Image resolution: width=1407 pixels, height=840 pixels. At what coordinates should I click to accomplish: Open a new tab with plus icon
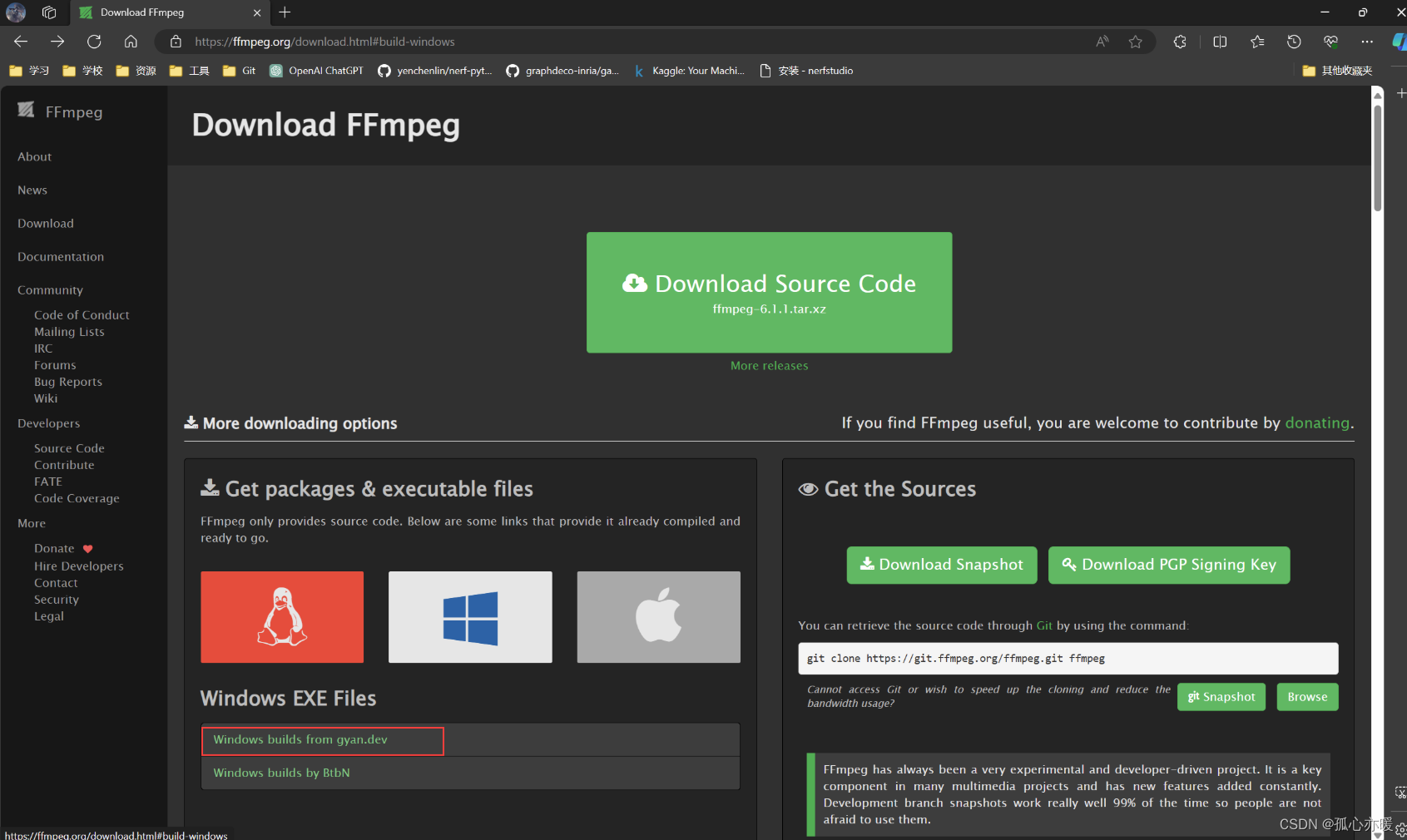[285, 12]
